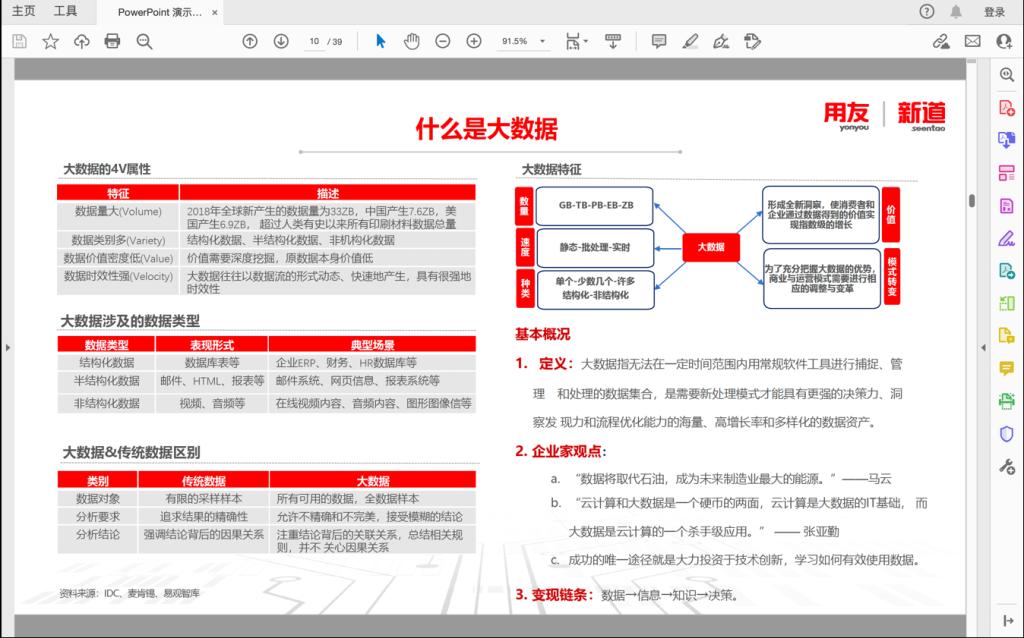Go to the next page with the down arrow
This screenshot has height=638, width=1024.
click(x=281, y=41)
